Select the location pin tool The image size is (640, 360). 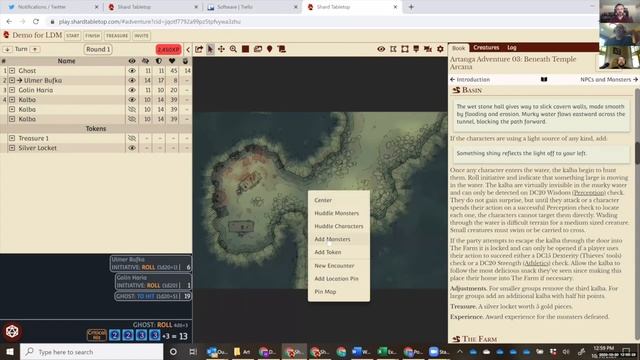[x=269, y=49]
